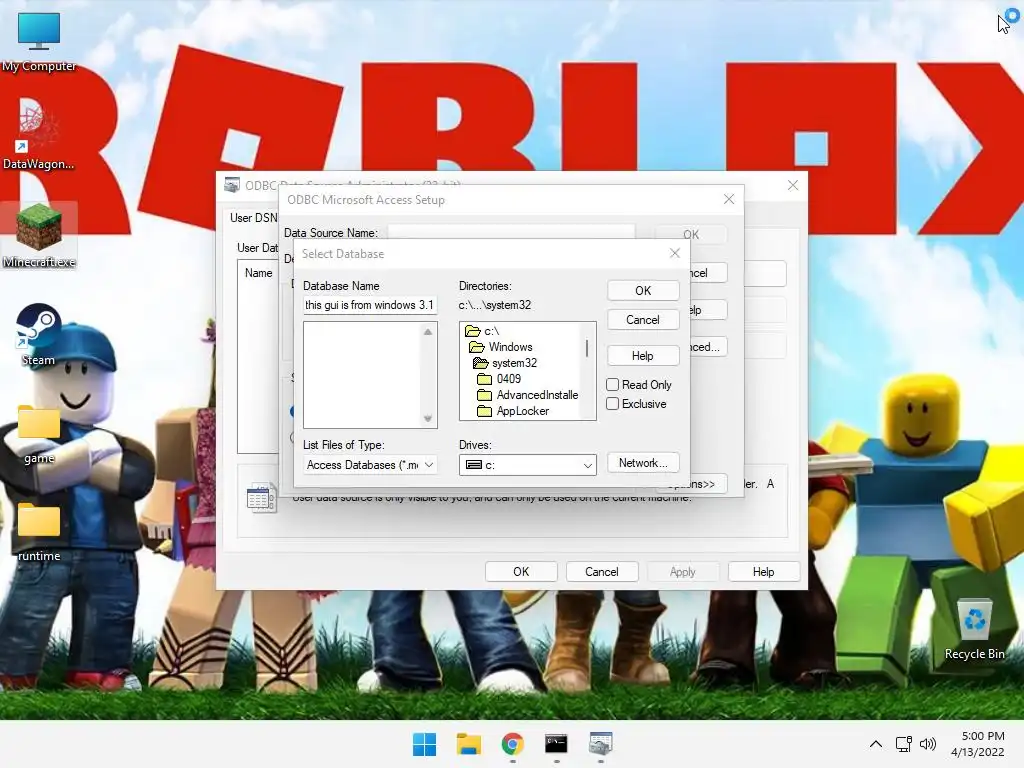Image resolution: width=1024 pixels, height=768 pixels.
Task: Select the system32 folder in Directories
Action: pyautogui.click(x=505, y=363)
